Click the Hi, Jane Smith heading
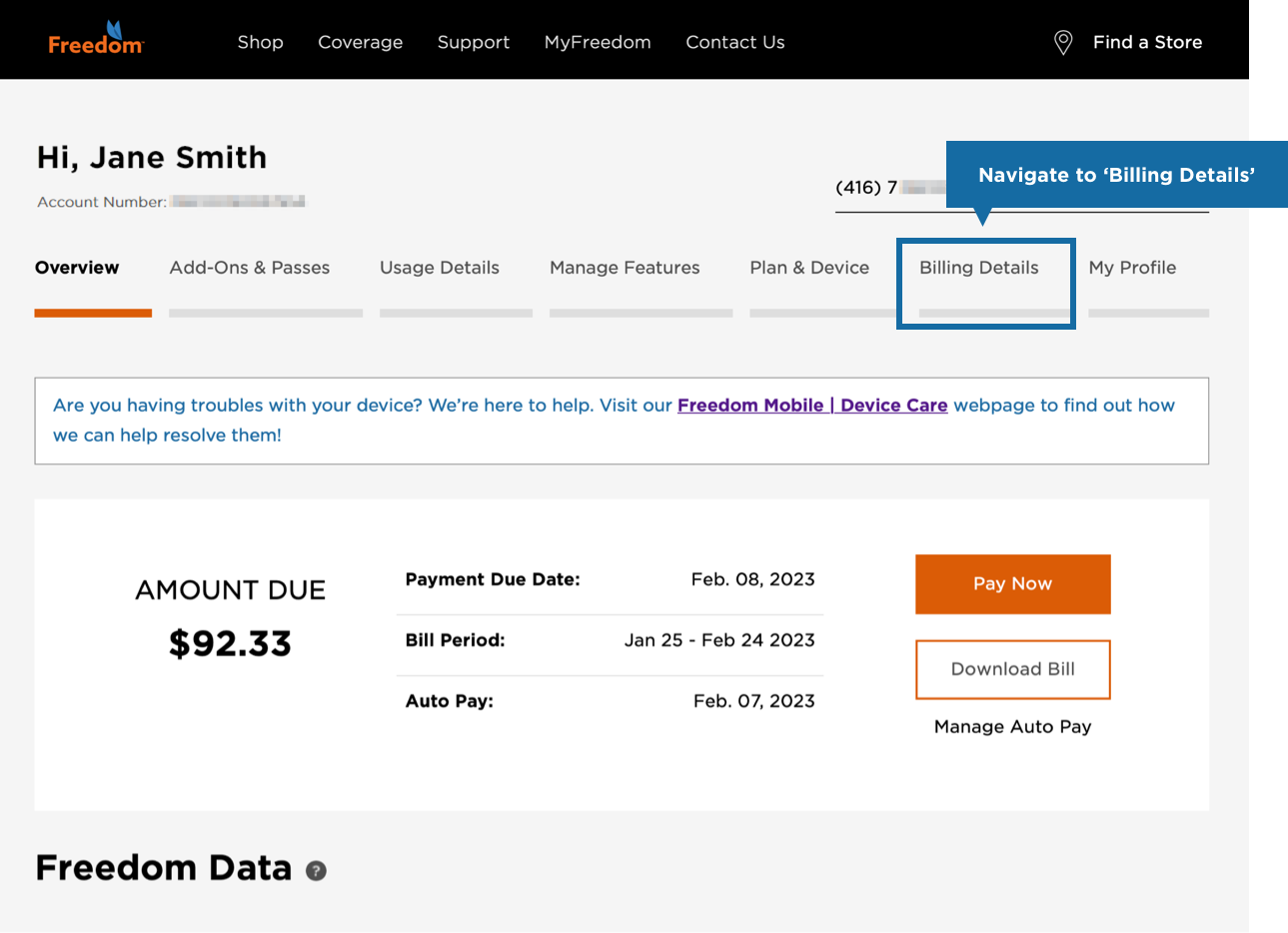The height and width of the screenshot is (933, 1288). pyautogui.click(x=152, y=158)
